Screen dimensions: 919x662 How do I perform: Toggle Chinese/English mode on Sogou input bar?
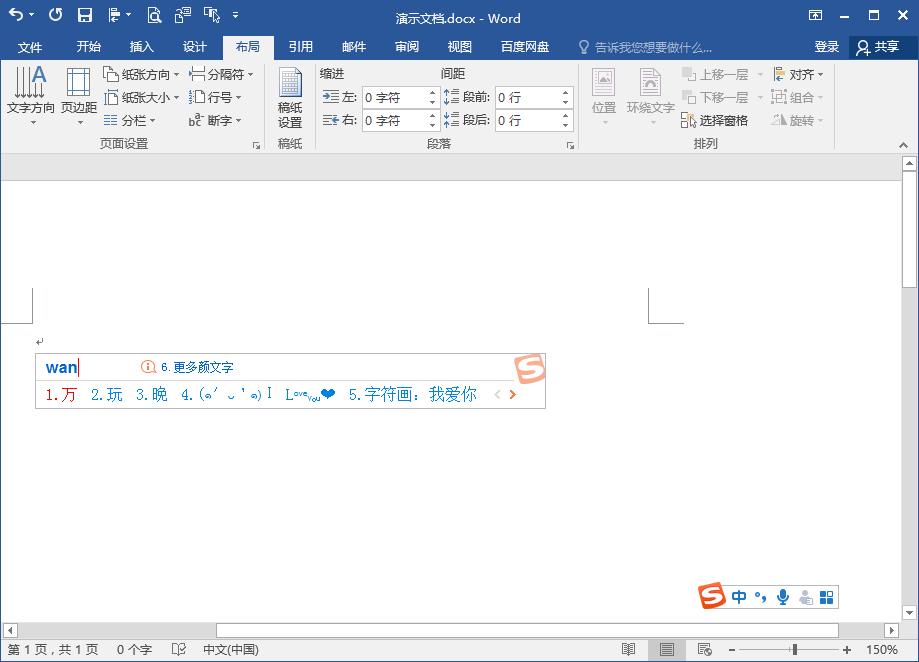738,596
